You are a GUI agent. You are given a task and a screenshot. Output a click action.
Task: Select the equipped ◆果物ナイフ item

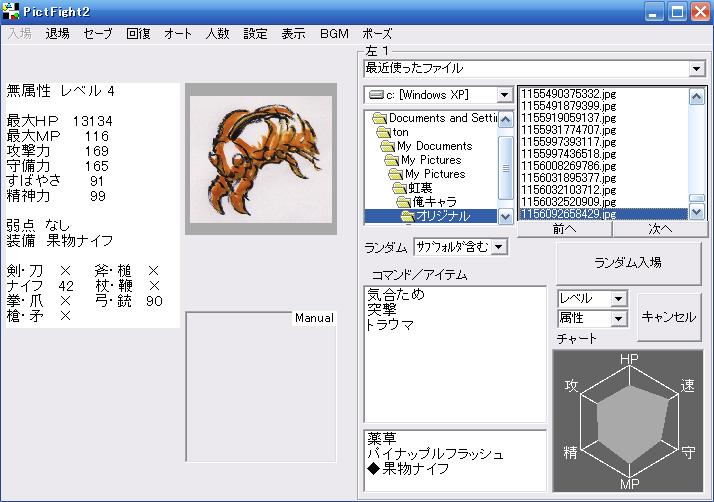tap(408, 469)
